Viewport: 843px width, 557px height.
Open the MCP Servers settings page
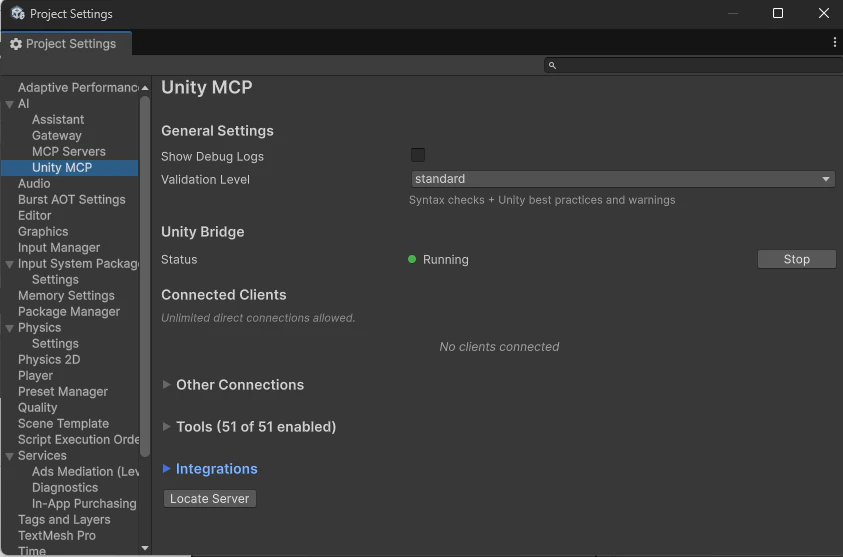pyautogui.click(x=69, y=152)
